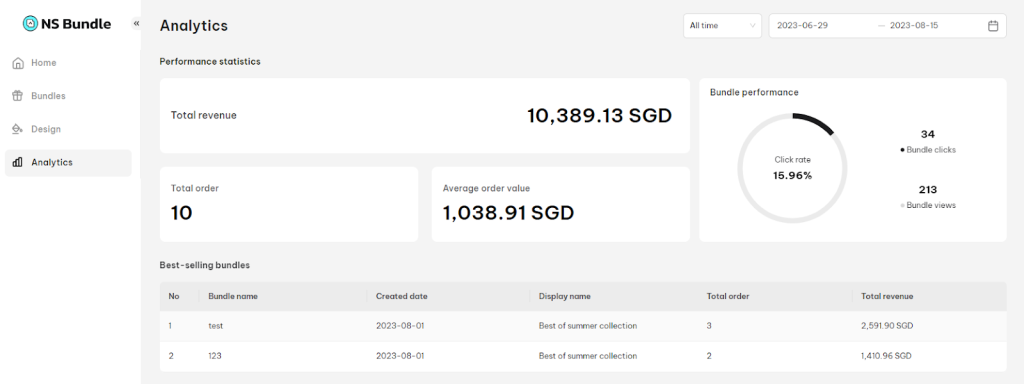The height and width of the screenshot is (384, 1024).
Task: Click the Design paint icon
Action: (x=18, y=129)
